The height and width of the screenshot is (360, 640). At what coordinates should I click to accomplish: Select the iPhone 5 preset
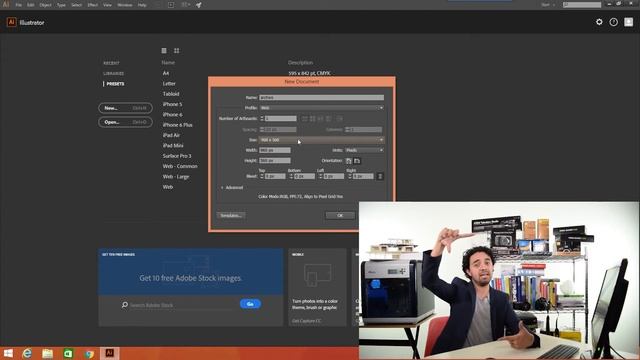172,104
